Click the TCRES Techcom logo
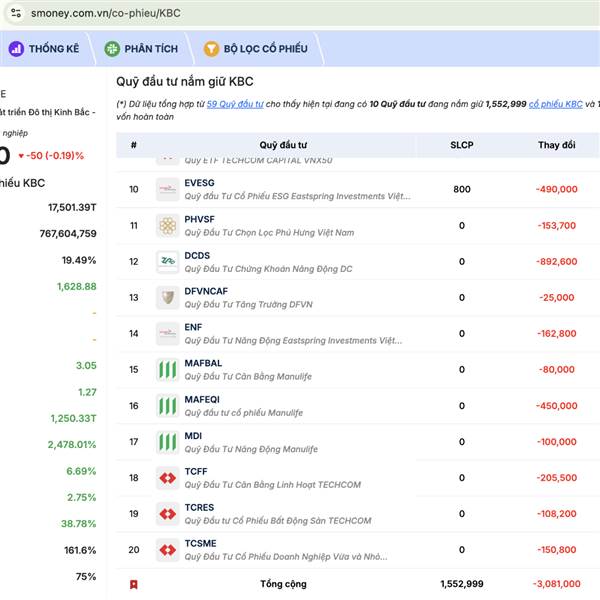The image size is (600, 600). tap(168, 514)
